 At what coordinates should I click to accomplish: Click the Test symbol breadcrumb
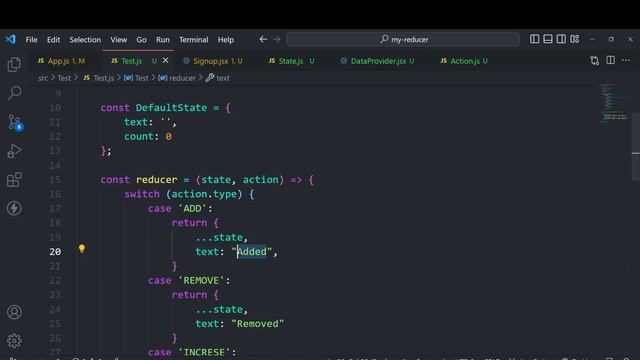pos(136,78)
